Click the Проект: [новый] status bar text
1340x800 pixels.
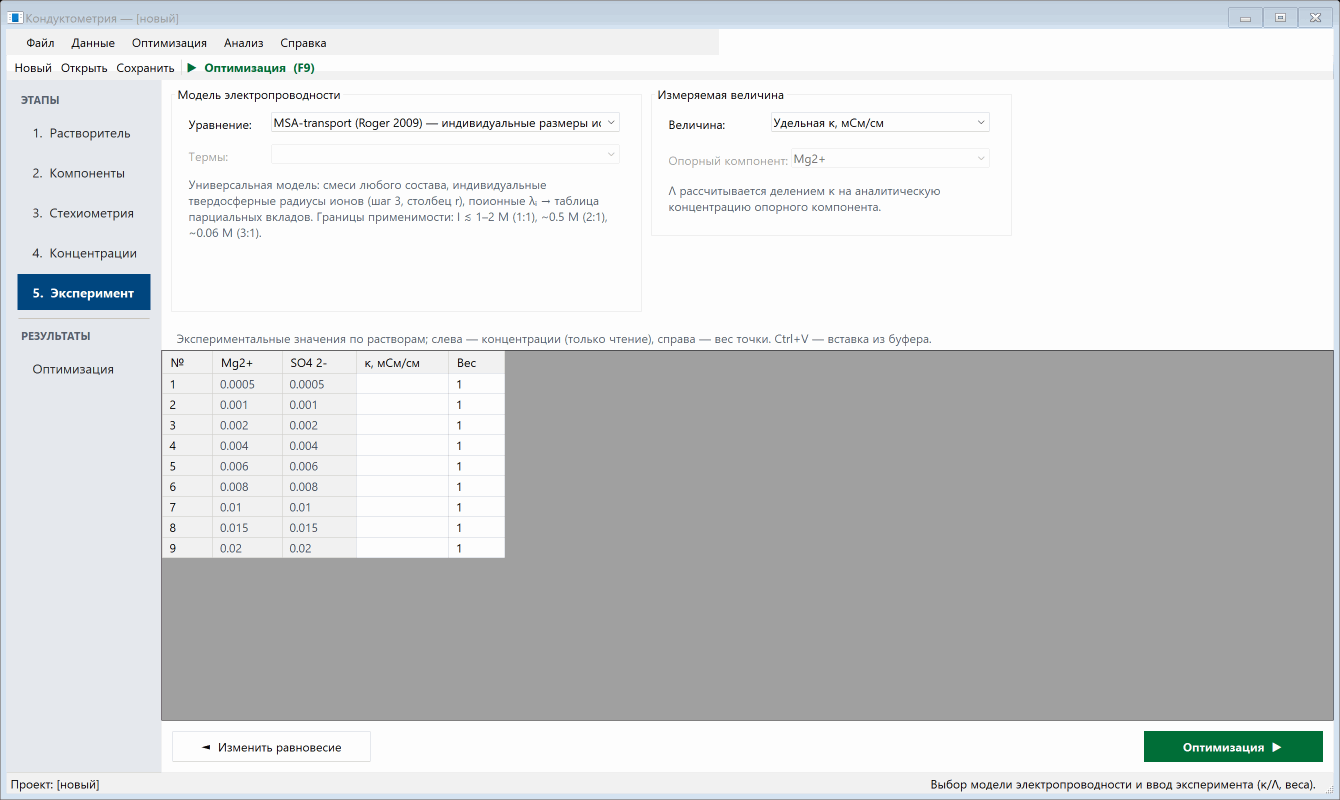[55, 785]
